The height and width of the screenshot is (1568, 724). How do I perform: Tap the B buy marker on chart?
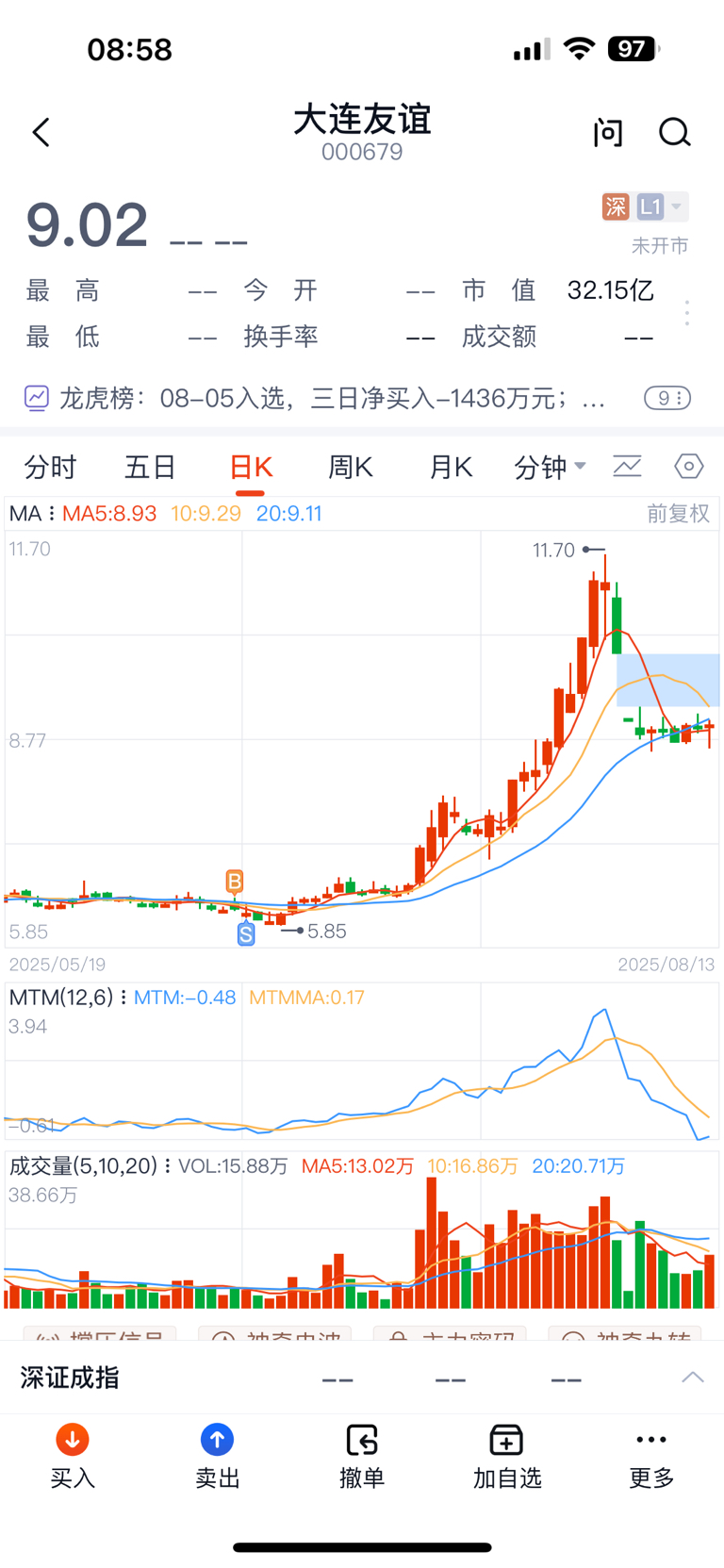pos(235,882)
